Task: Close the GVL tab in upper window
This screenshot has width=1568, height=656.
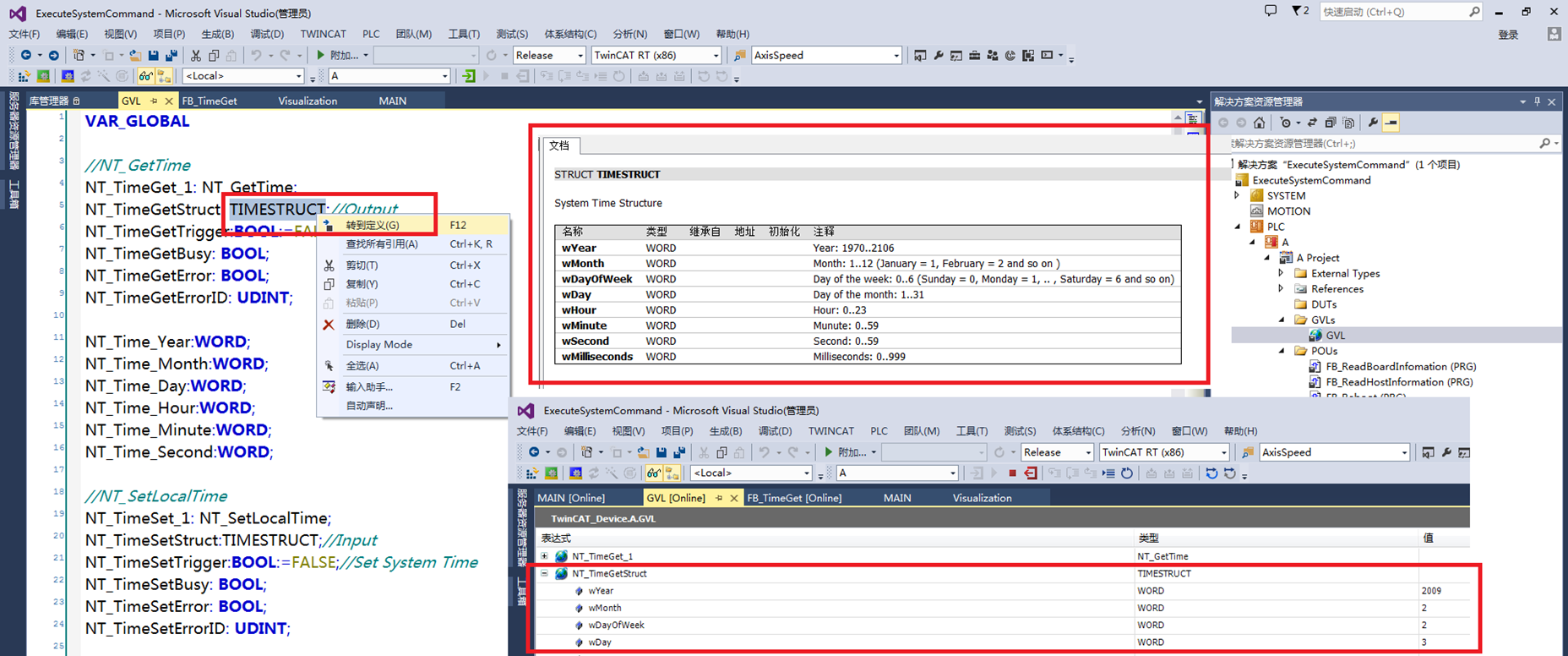Action: click(x=169, y=101)
